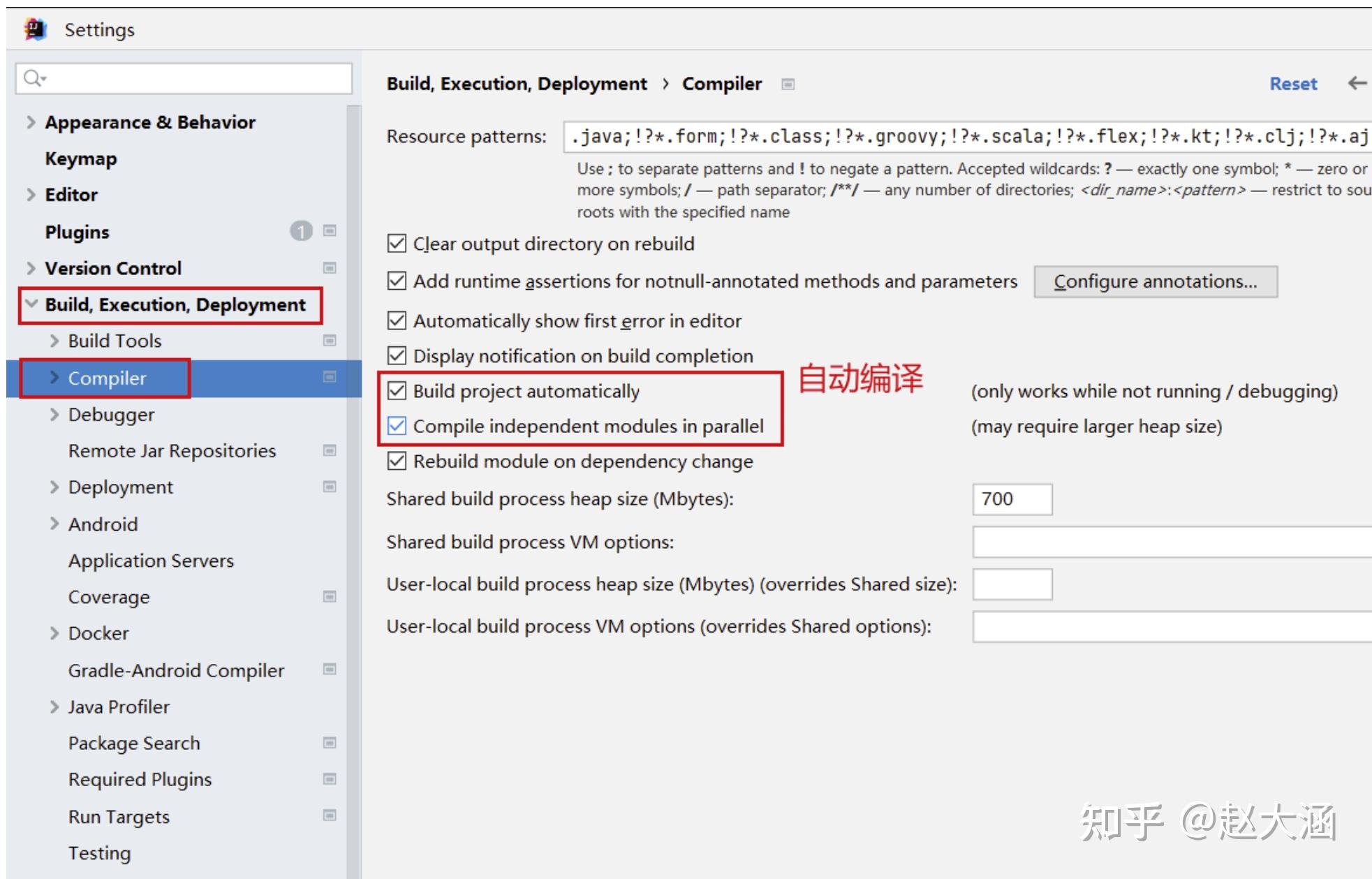
Task: Select Application Servers in the settings tree
Action: (x=151, y=561)
